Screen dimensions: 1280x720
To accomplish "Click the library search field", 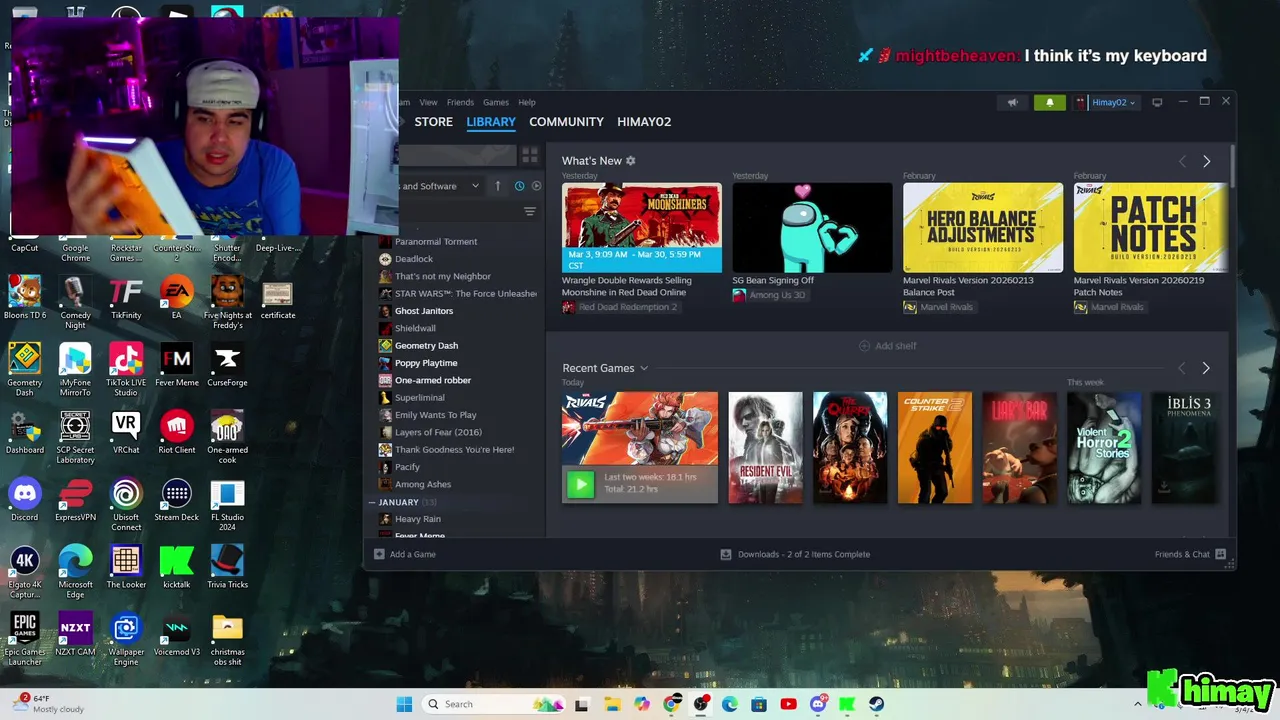I will (x=456, y=155).
